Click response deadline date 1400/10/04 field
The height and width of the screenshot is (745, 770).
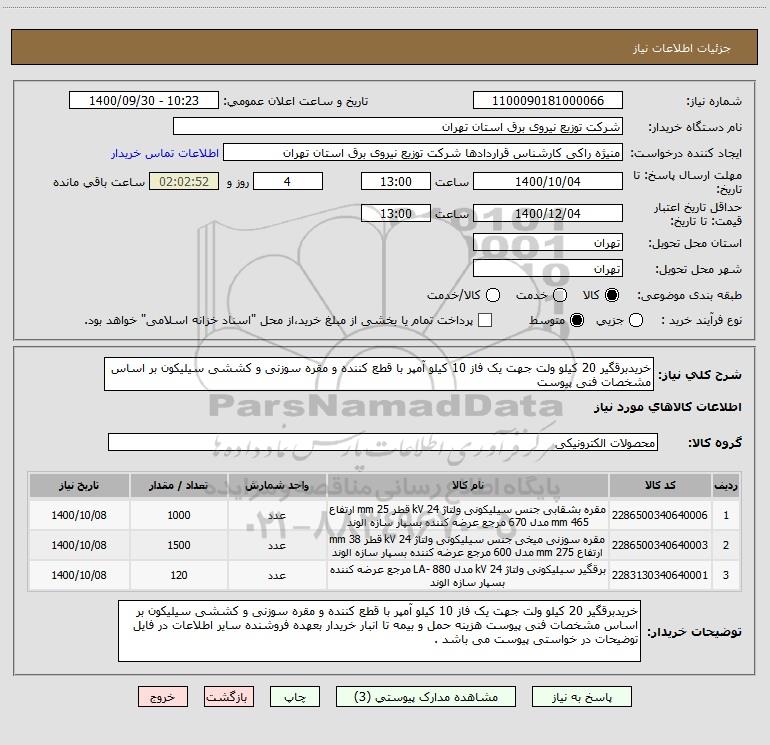548,181
